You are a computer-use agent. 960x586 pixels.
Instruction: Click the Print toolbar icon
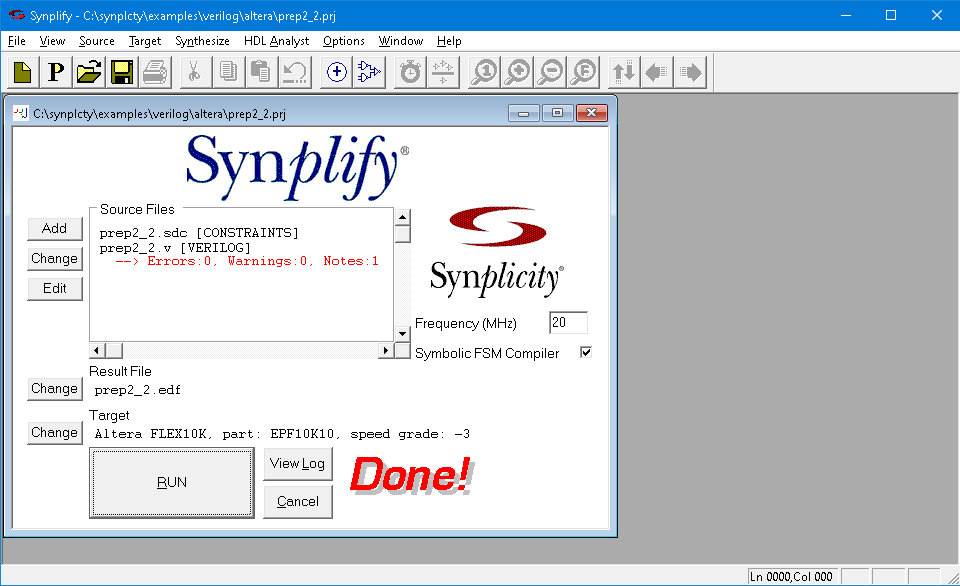[155, 72]
